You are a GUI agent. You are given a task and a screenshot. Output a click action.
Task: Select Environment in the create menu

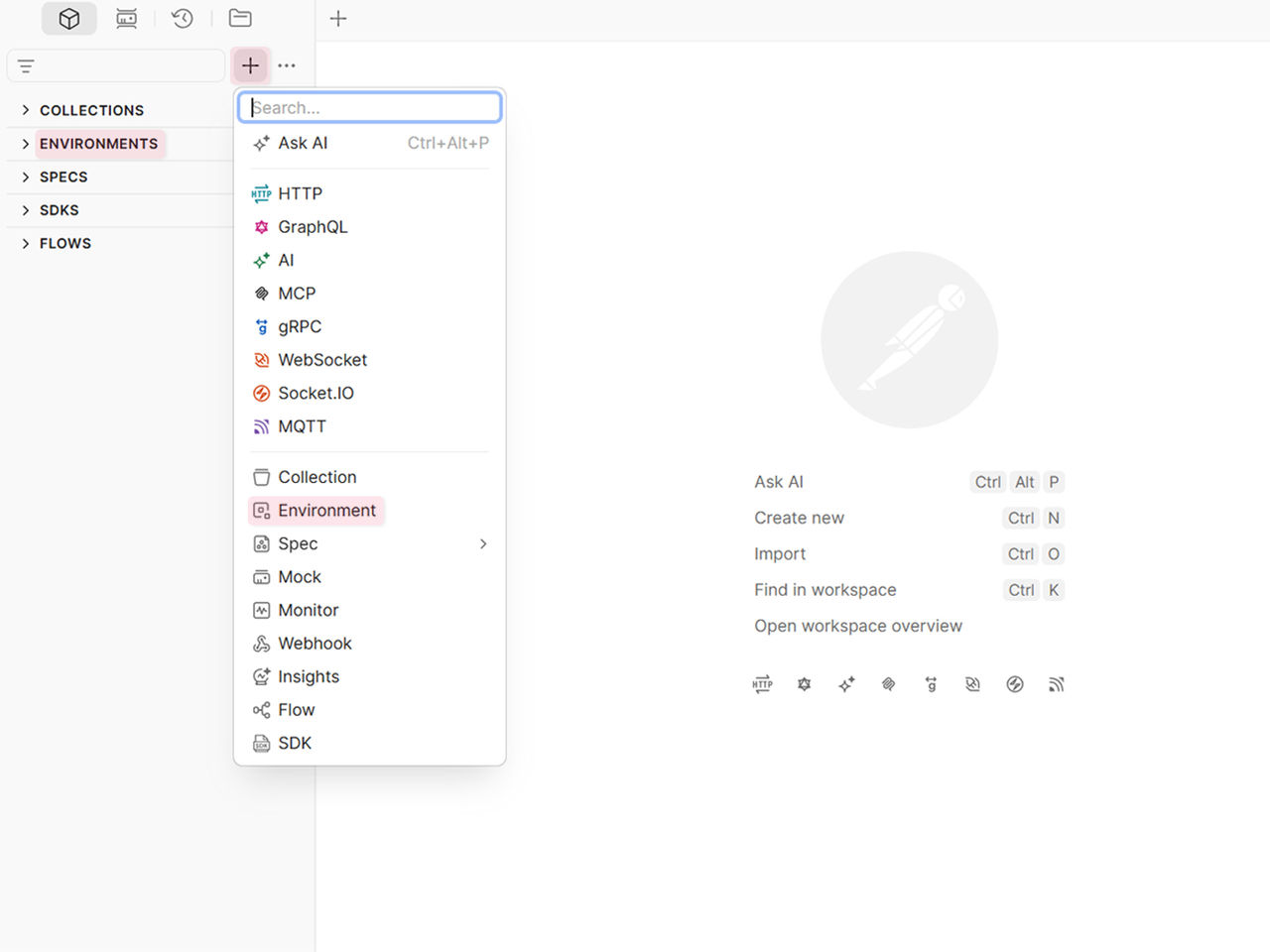(369, 511)
